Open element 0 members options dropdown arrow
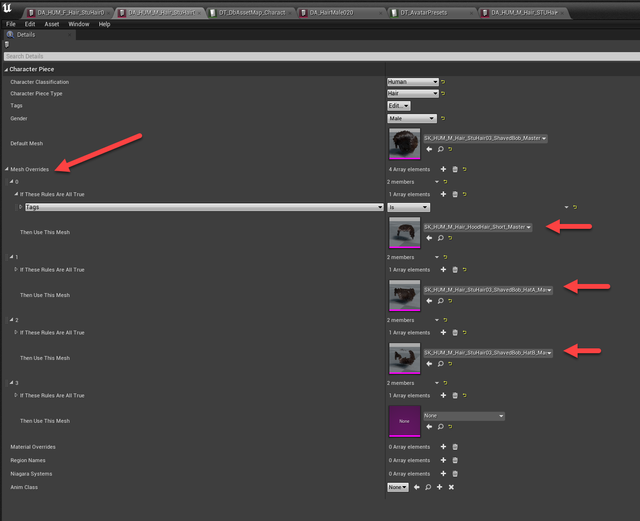Screen dimensions: 640x521 pos(437,182)
